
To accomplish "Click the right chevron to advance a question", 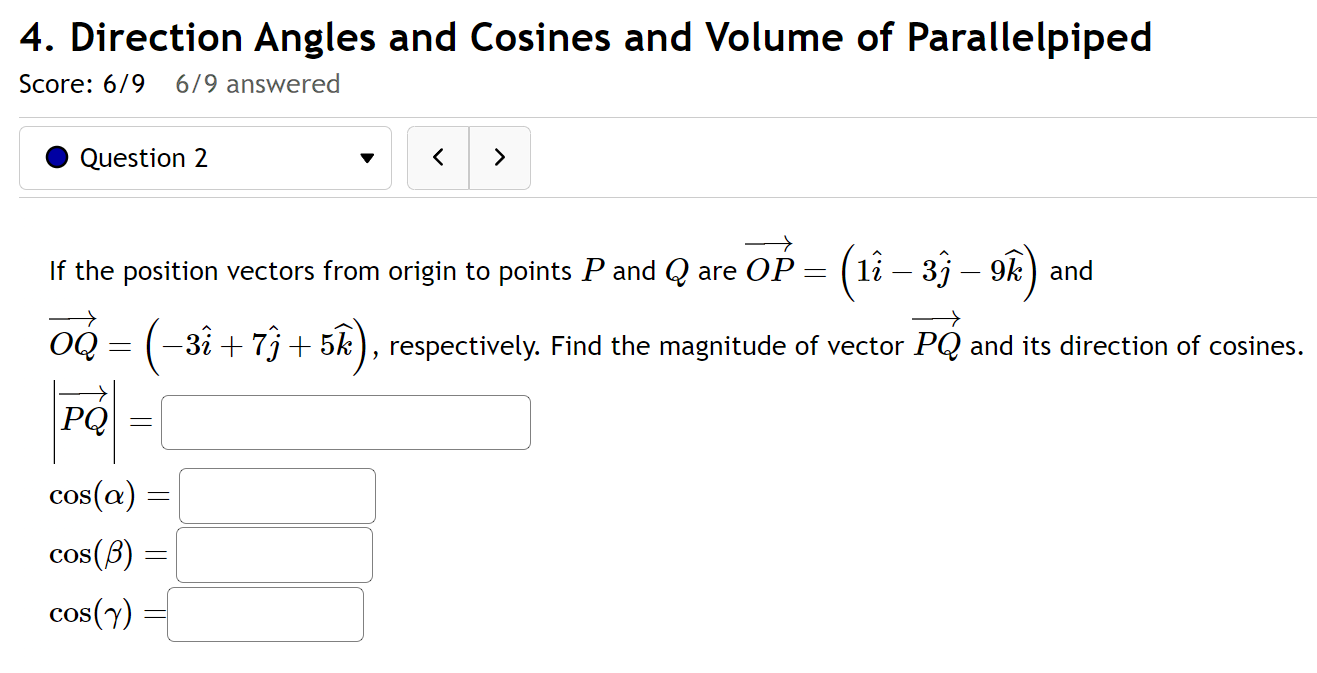I will [500, 158].
